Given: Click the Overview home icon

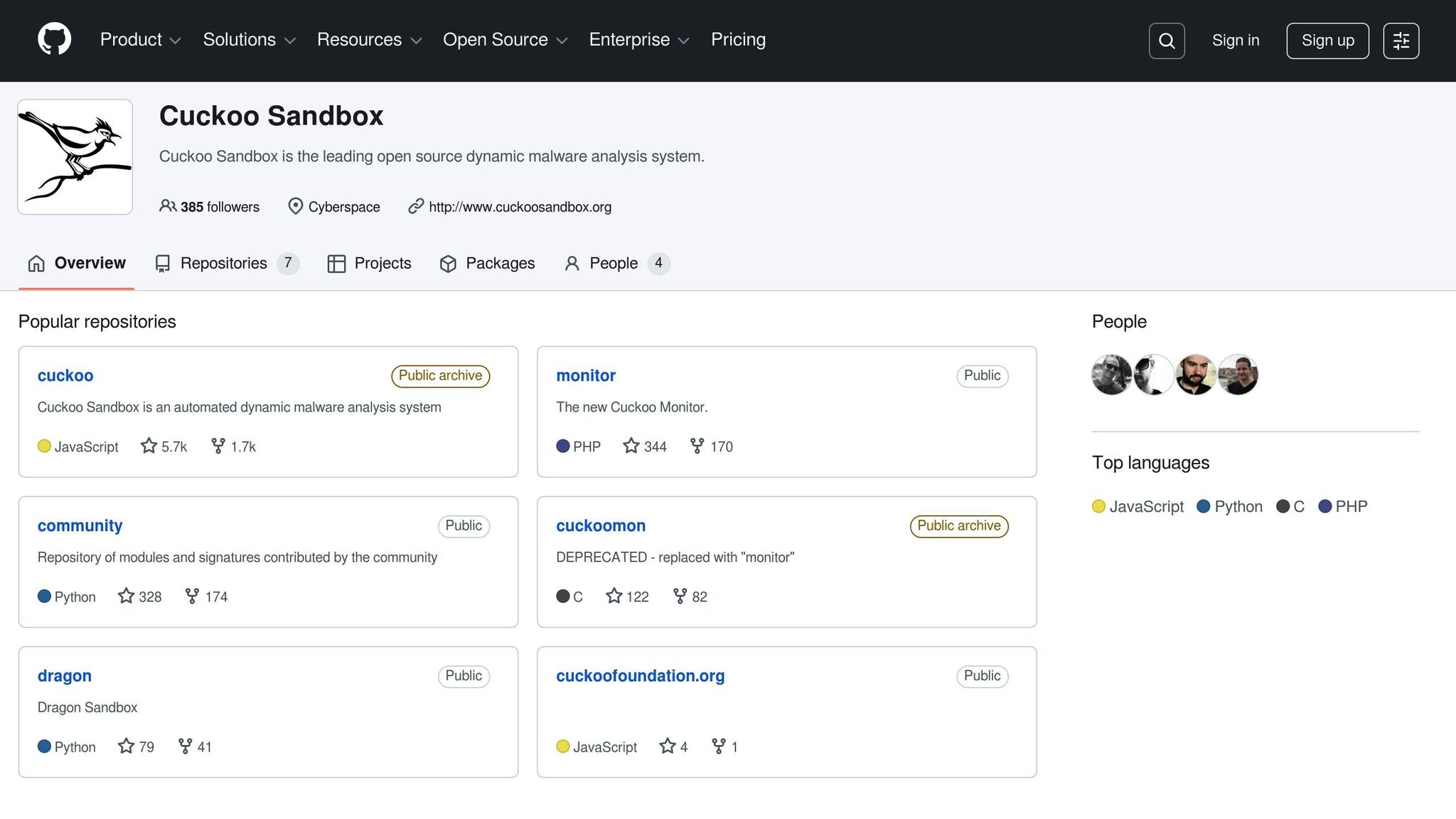Looking at the screenshot, I should (x=36, y=264).
